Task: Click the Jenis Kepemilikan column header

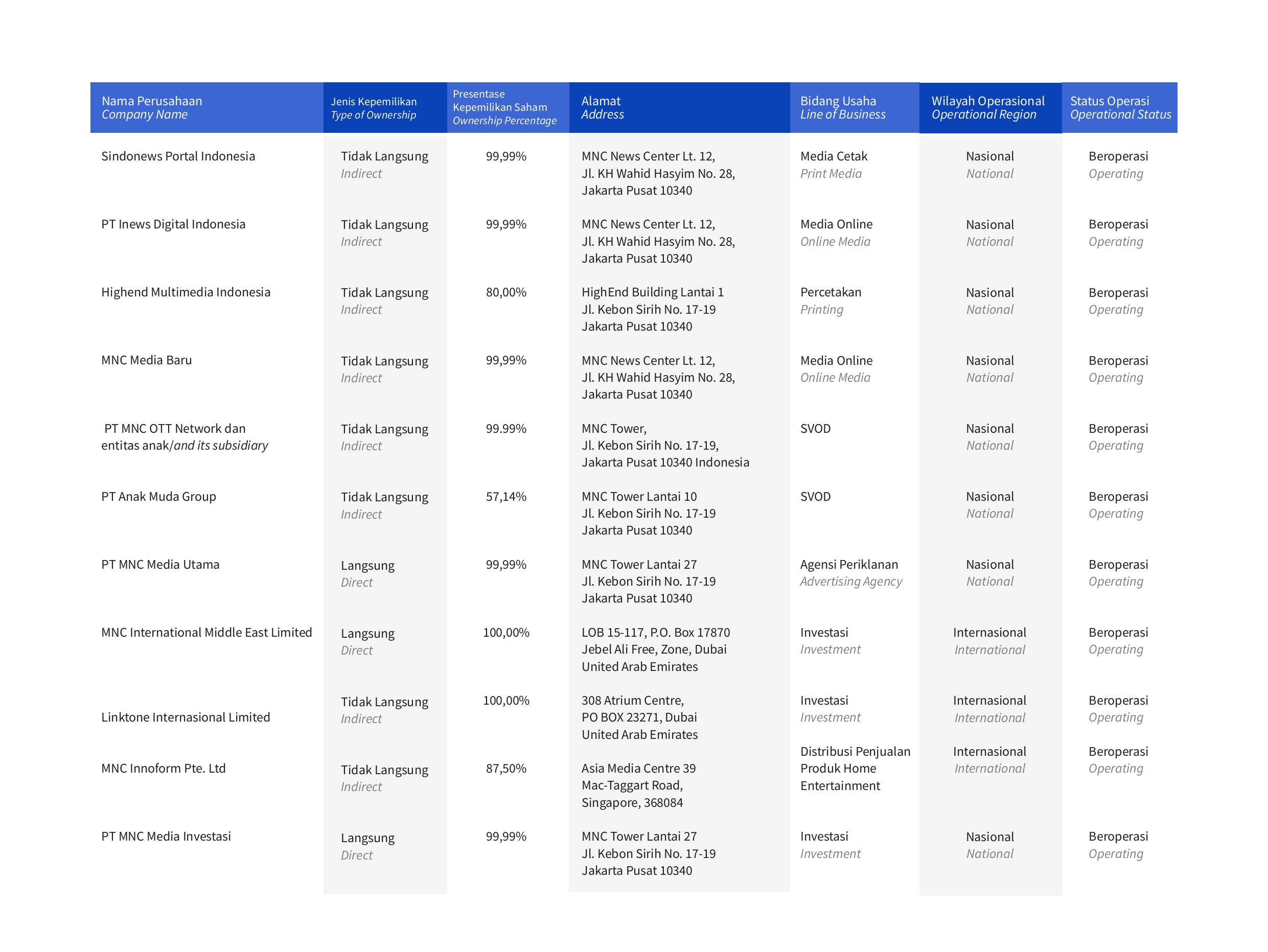Action: point(385,108)
